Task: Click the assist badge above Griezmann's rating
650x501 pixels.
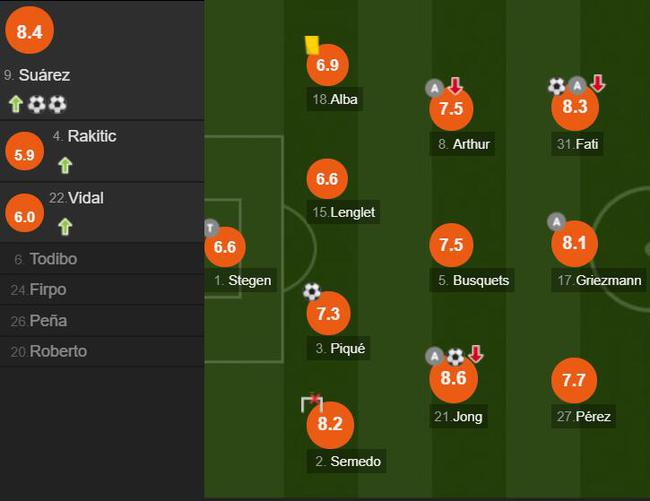Action: coord(557,221)
